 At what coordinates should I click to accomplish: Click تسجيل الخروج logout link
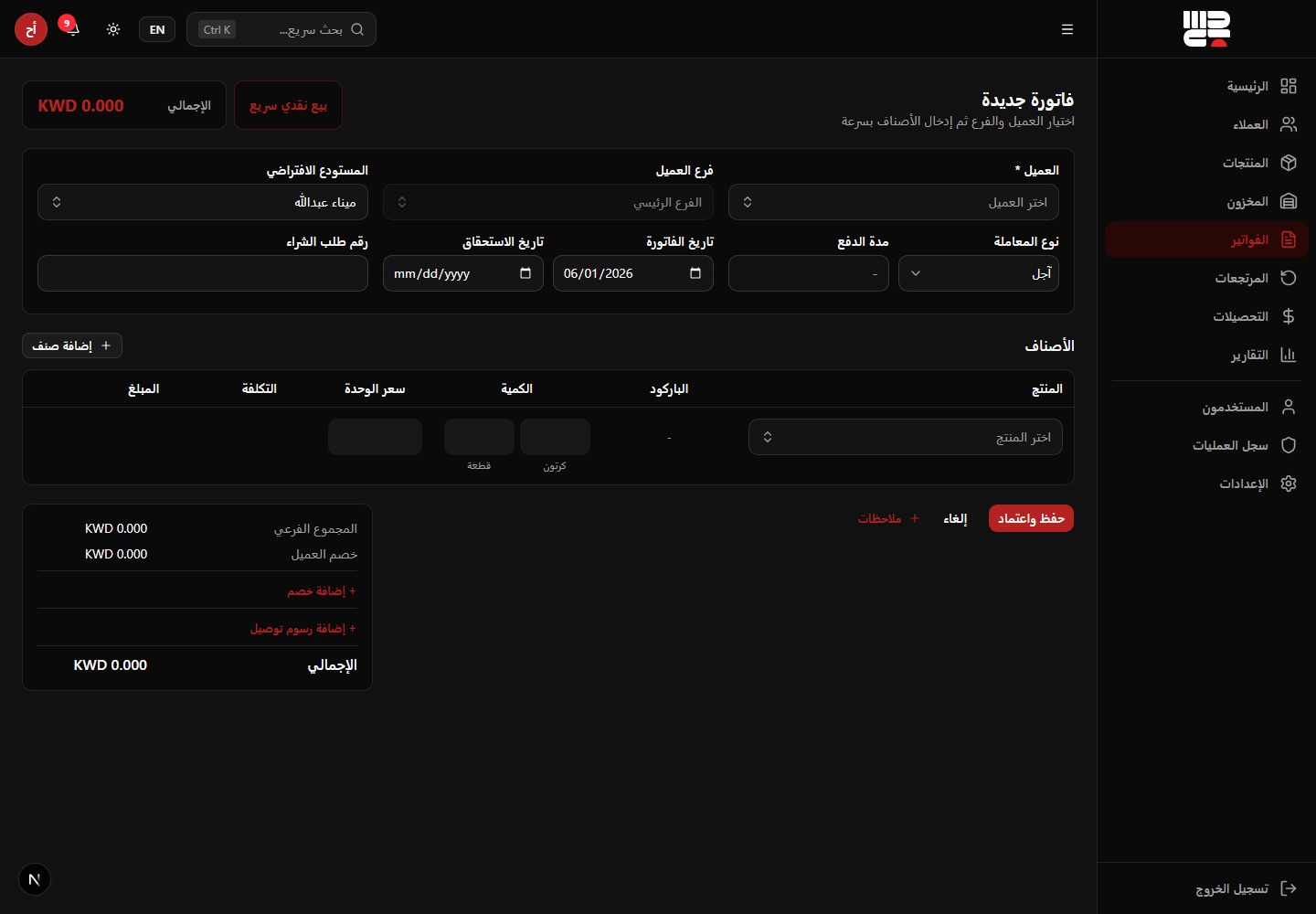tap(1206, 888)
